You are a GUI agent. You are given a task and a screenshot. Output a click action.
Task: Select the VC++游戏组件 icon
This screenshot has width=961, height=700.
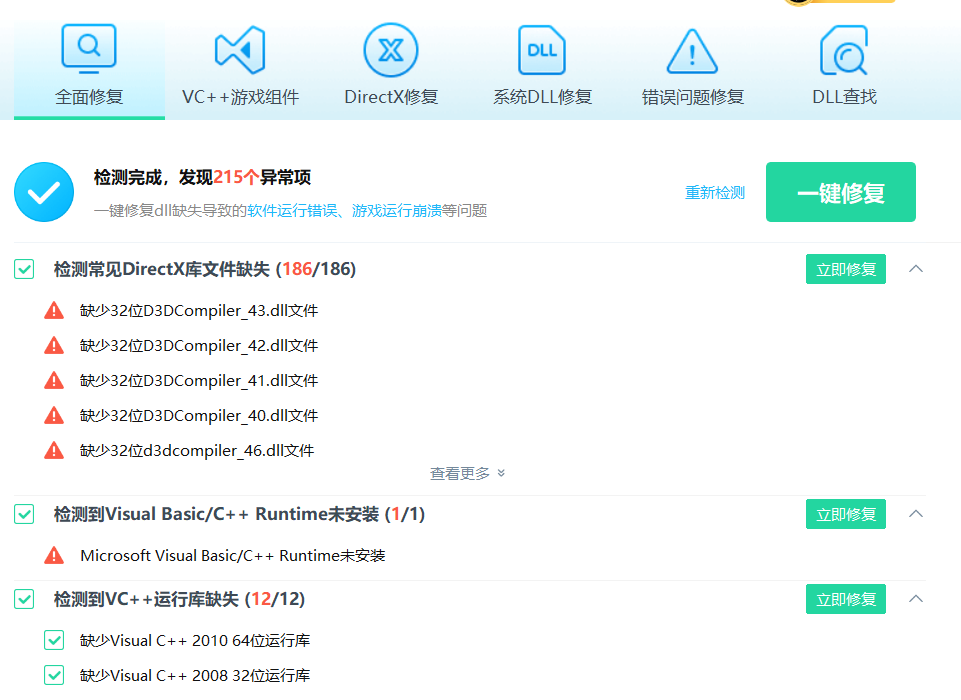click(x=240, y=50)
